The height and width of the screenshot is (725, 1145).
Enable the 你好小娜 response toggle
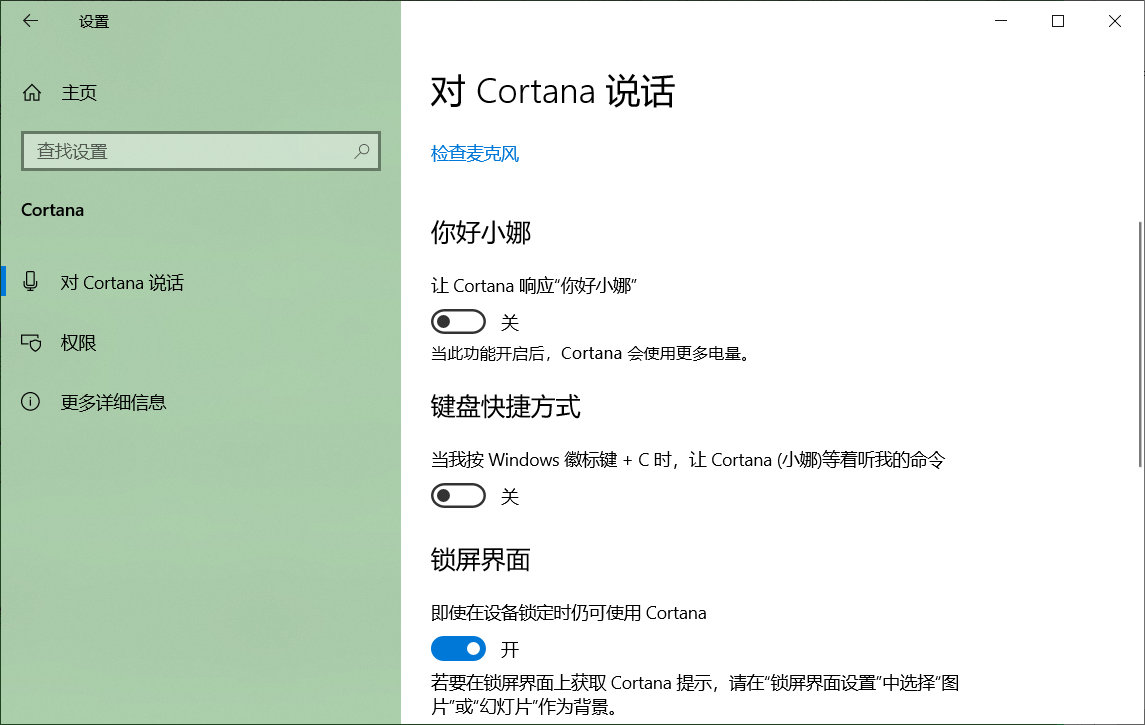(458, 320)
